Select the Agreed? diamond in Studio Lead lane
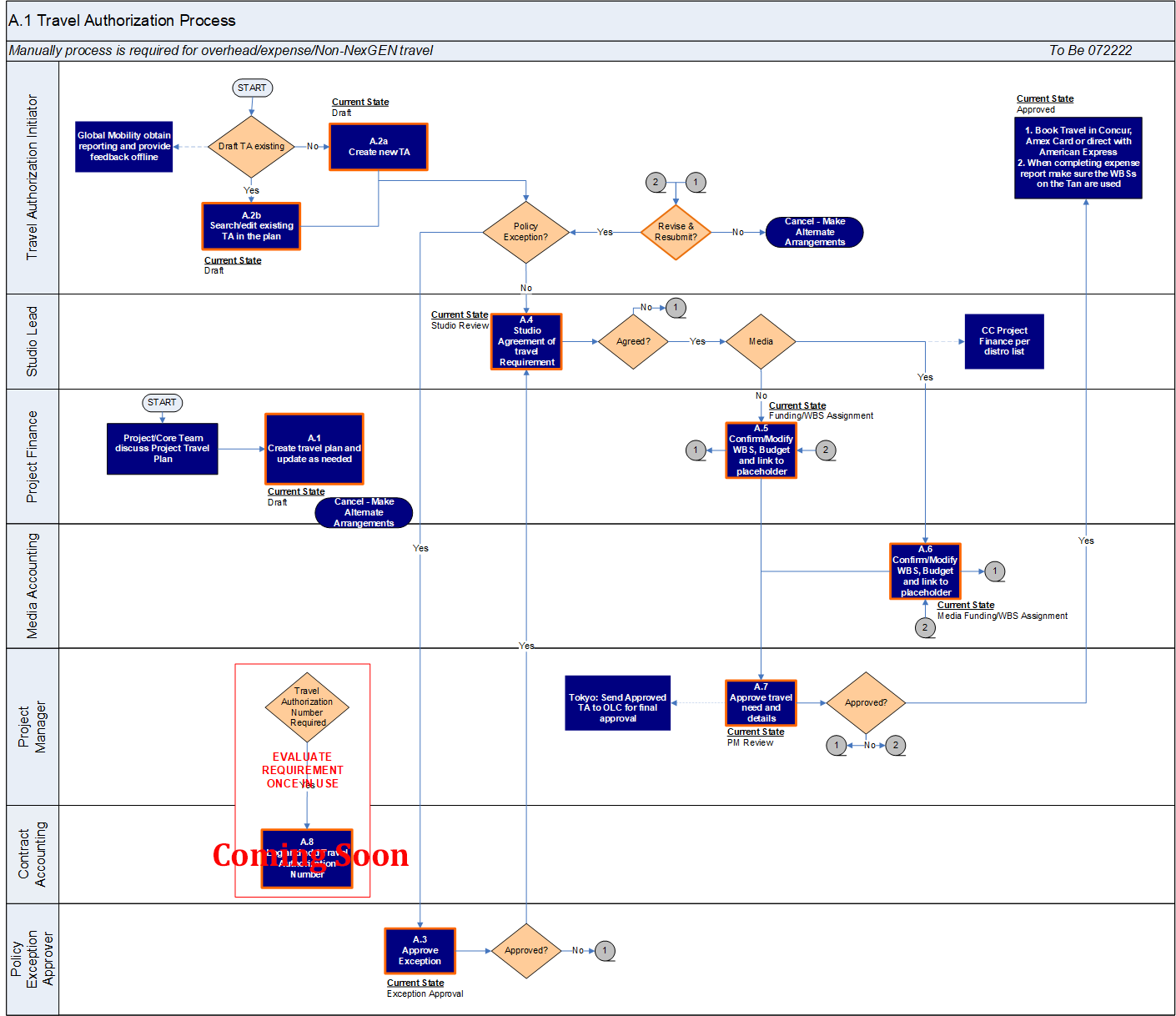The image size is (1176, 1016). coord(633,341)
